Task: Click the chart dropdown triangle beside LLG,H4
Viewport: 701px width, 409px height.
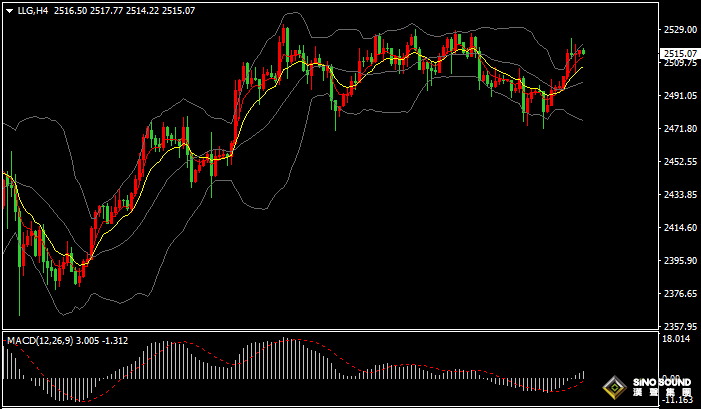Action: (8, 10)
